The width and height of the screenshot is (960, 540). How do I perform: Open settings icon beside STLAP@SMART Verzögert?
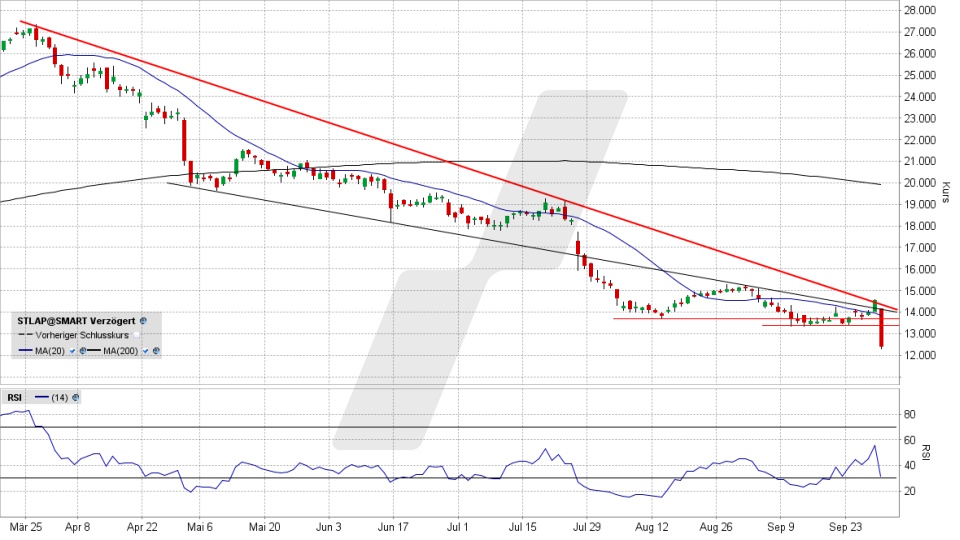coord(143,321)
